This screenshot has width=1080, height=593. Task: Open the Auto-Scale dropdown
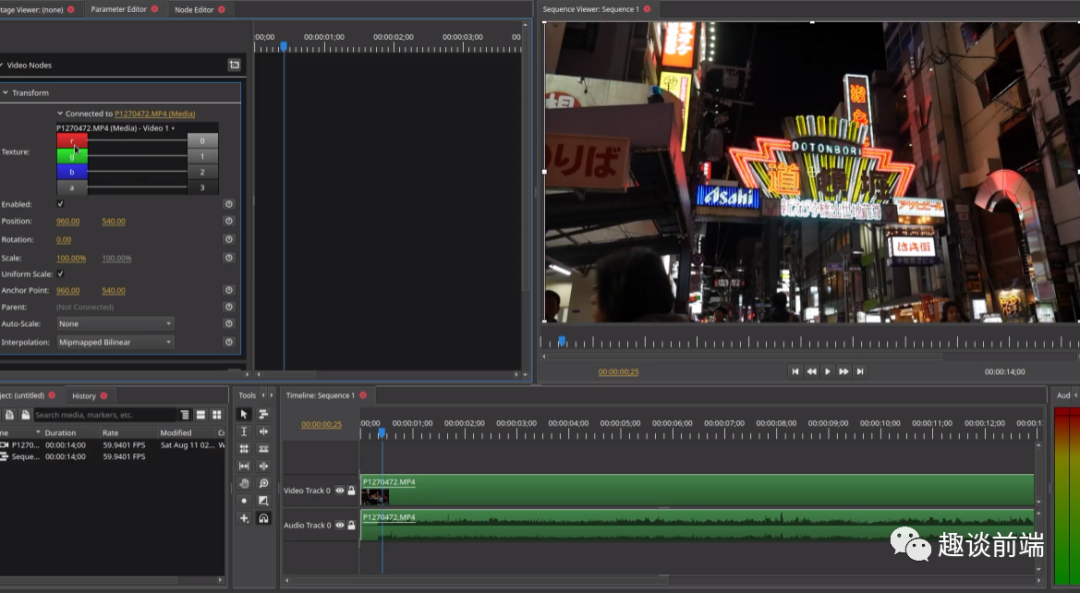tap(114, 324)
